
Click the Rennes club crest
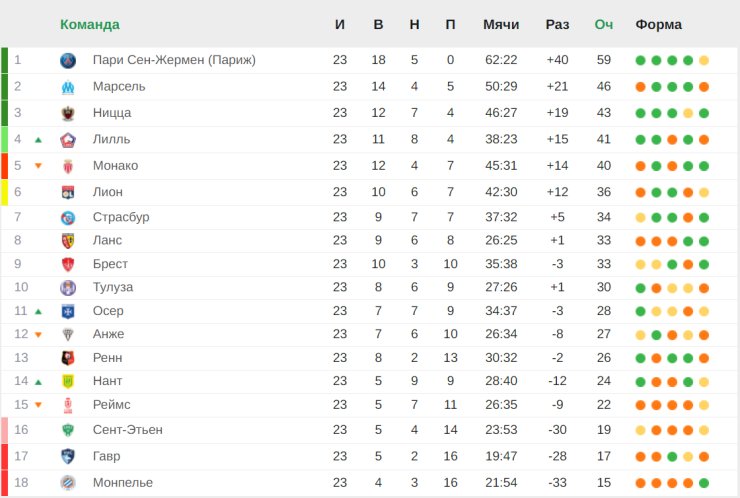point(68,358)
